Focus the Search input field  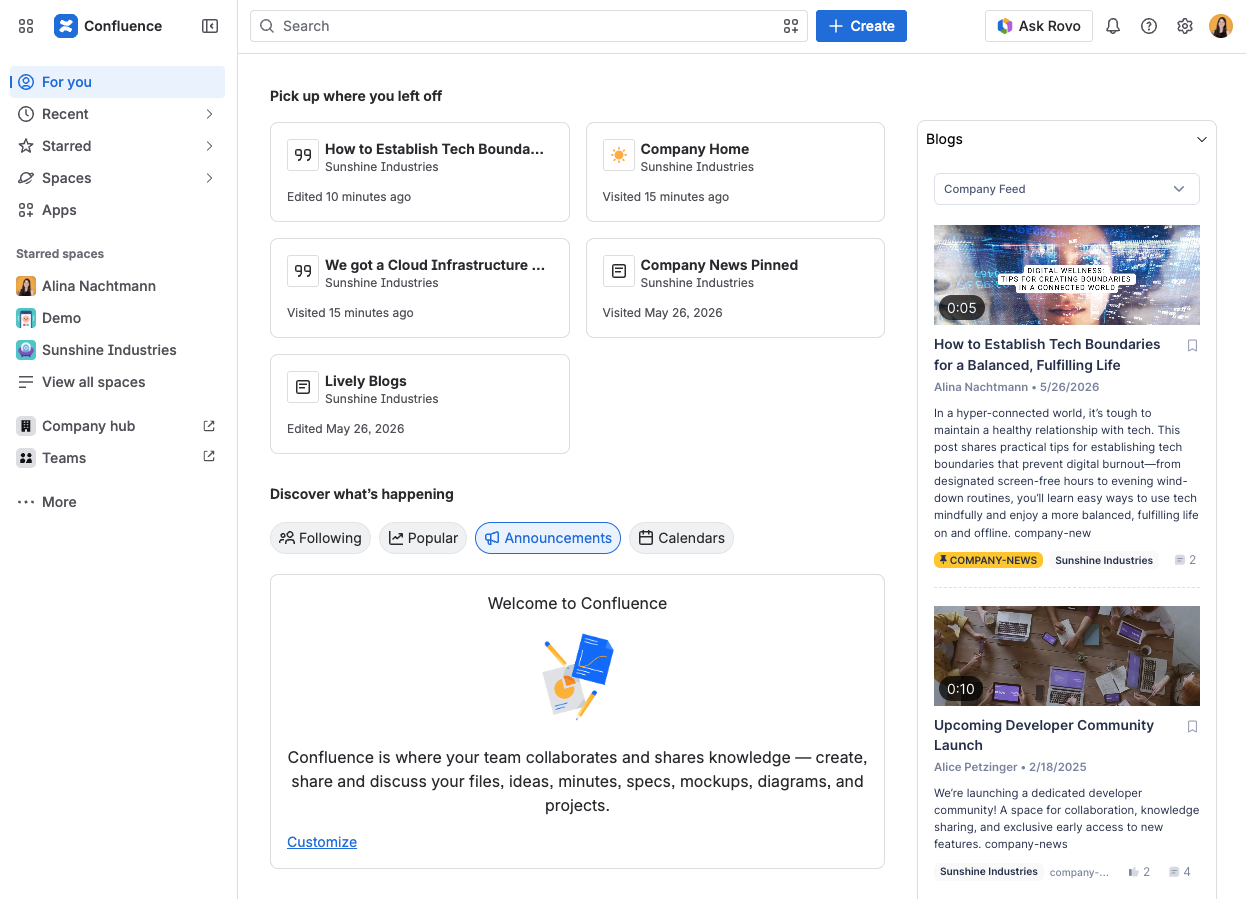point(528,26)
